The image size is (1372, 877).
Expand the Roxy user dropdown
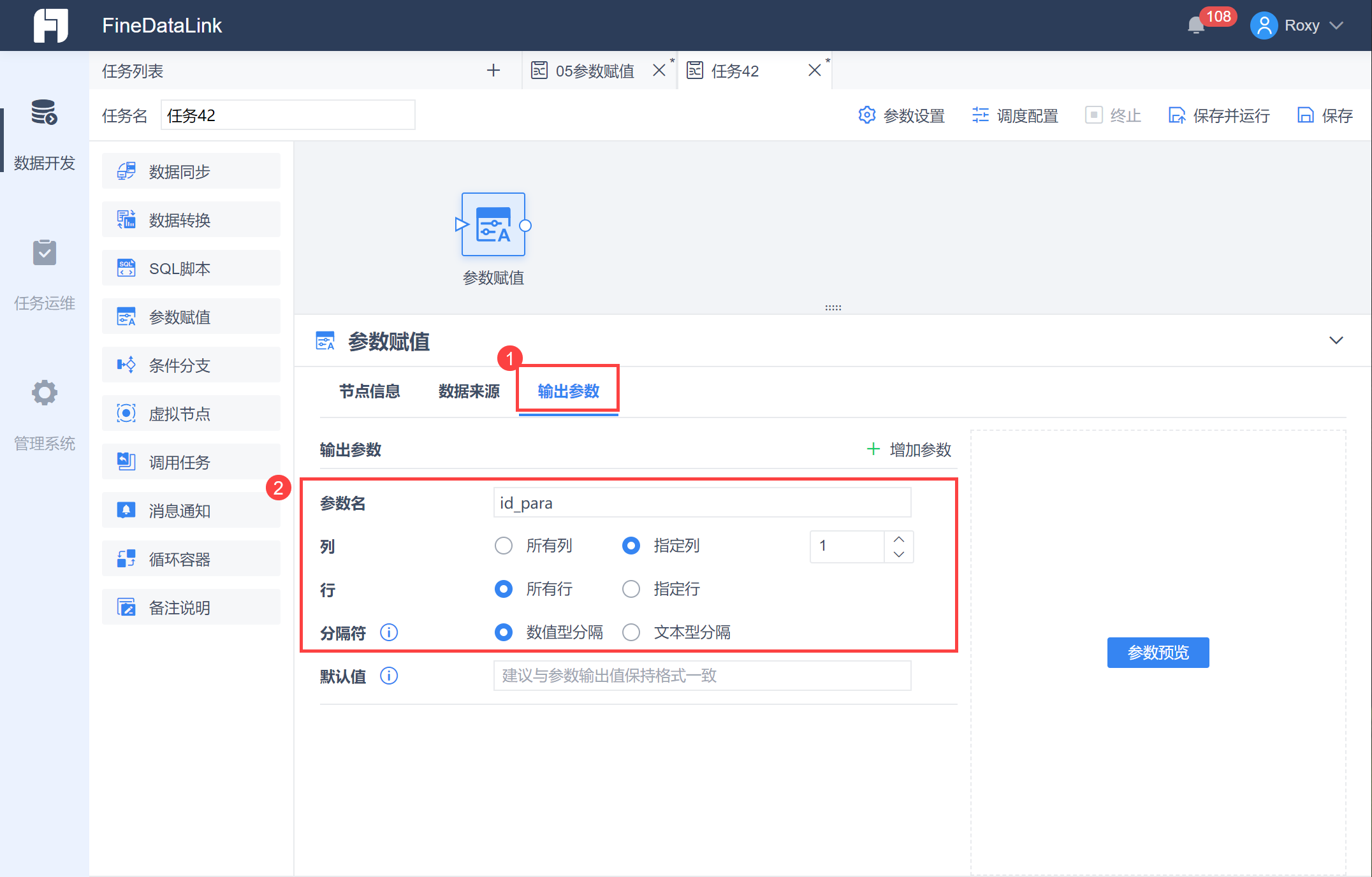1337,25
